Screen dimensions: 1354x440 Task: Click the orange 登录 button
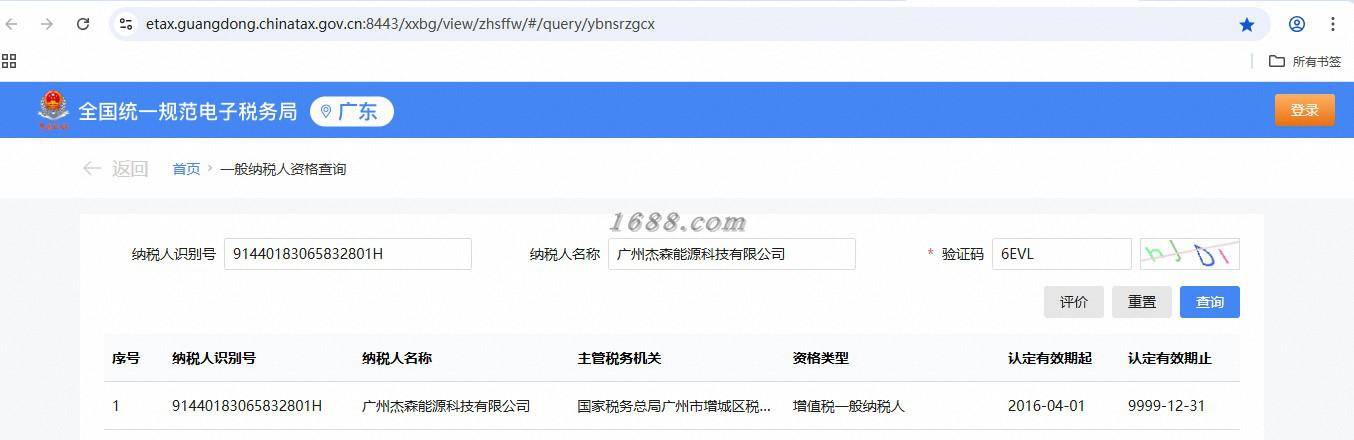click(x=1304, y=110)
